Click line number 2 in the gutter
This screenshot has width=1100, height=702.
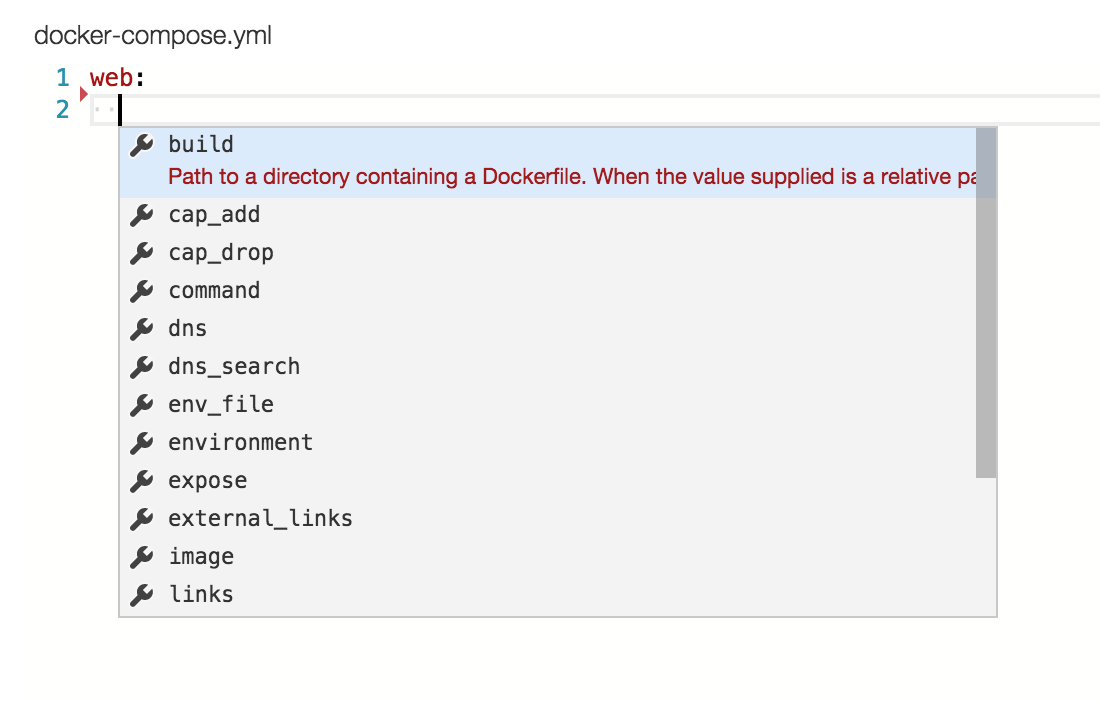(x=63, y=109)
